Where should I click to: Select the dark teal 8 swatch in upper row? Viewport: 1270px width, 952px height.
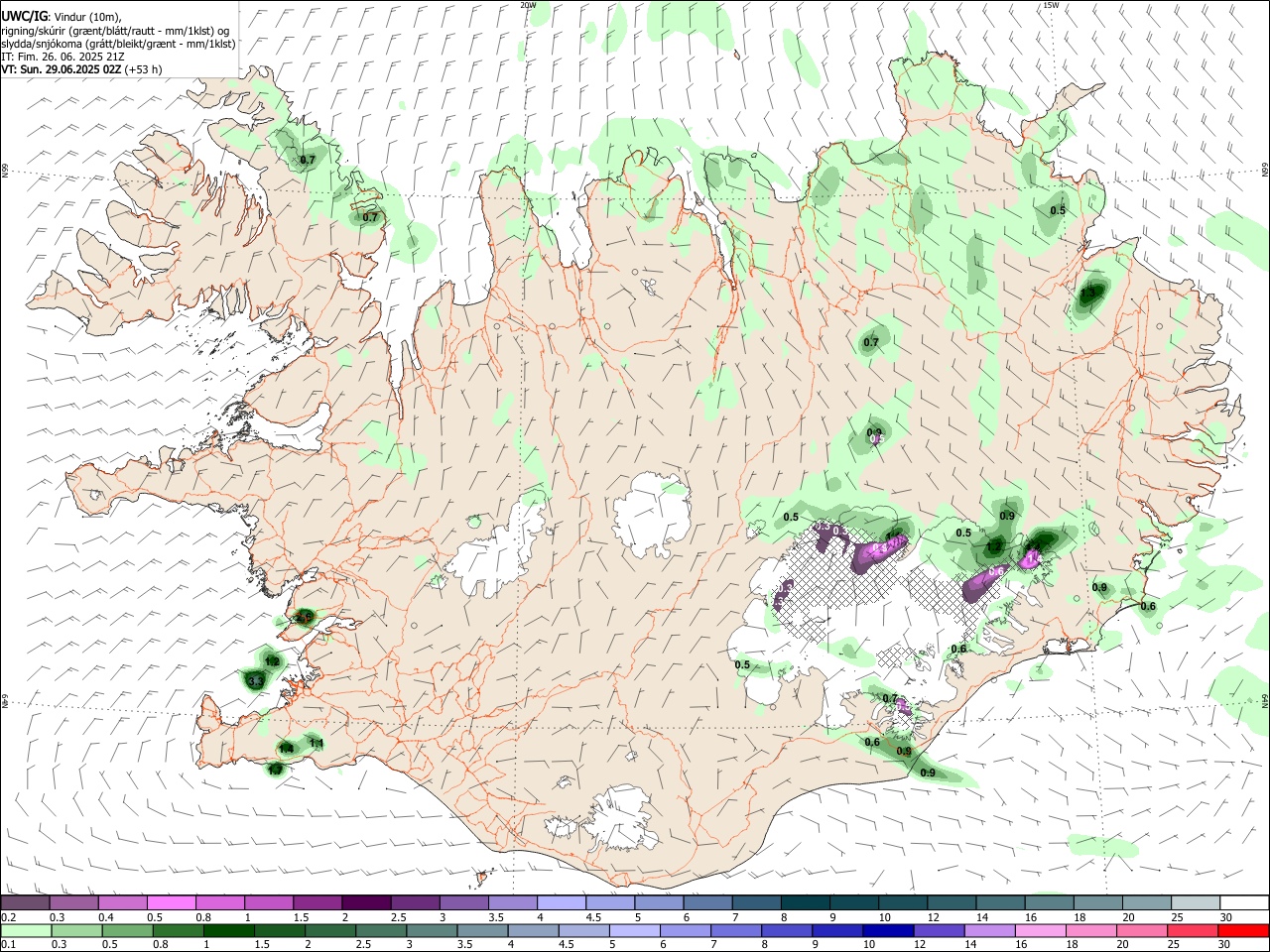coord(806,902)
